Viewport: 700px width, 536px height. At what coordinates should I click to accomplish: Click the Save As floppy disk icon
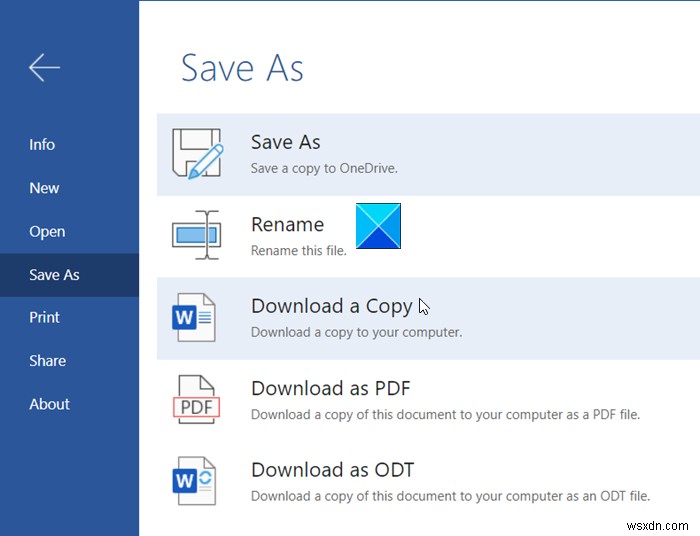tap(197, 154)
